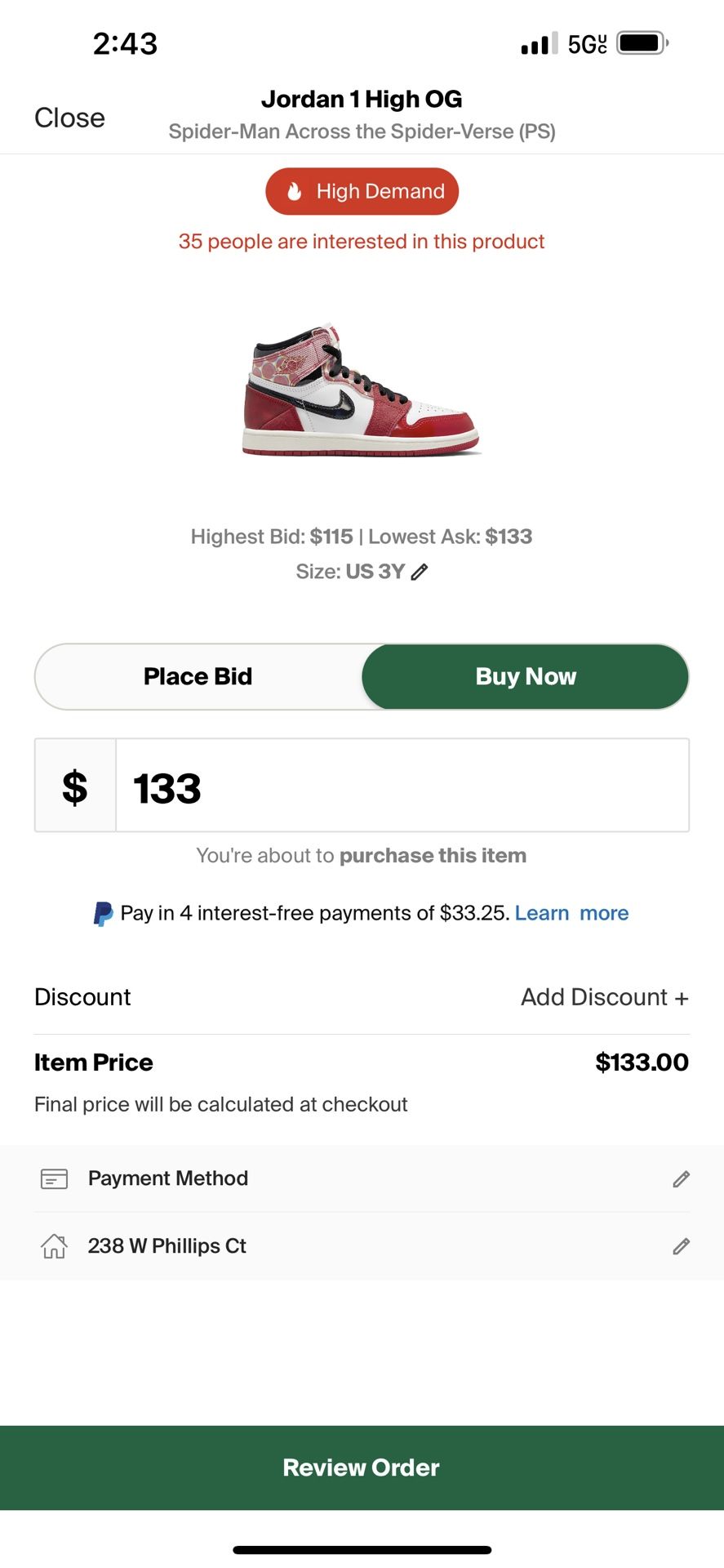Toggle to Buy Now mode
The image size is (724, 1568).
tap(525, 676)
